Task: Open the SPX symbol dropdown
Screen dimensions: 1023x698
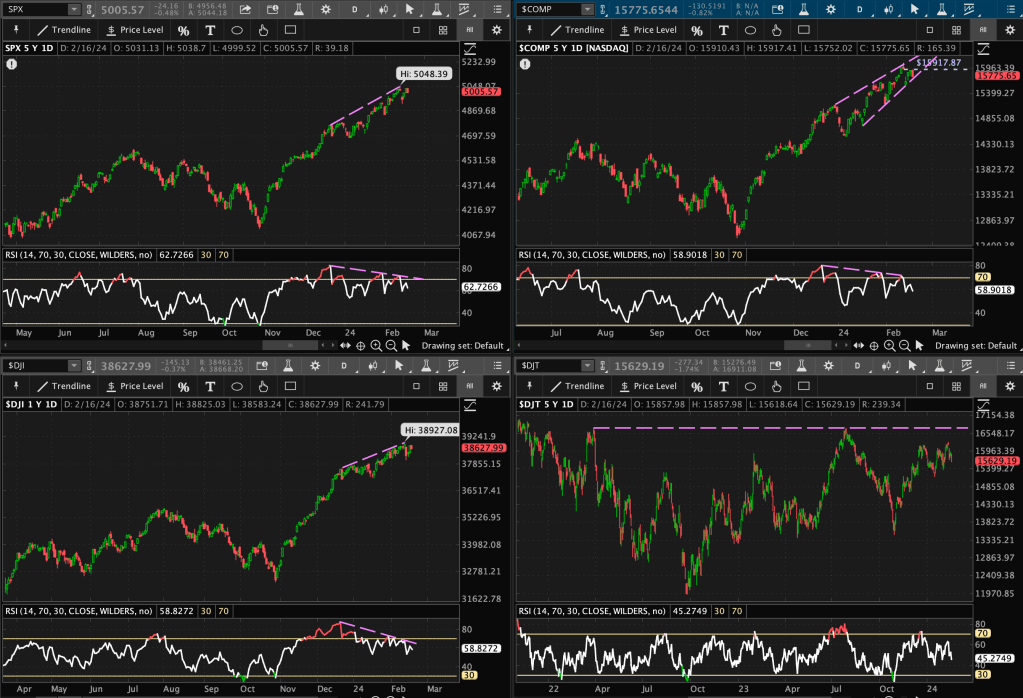Action: [x=76, y=9]
